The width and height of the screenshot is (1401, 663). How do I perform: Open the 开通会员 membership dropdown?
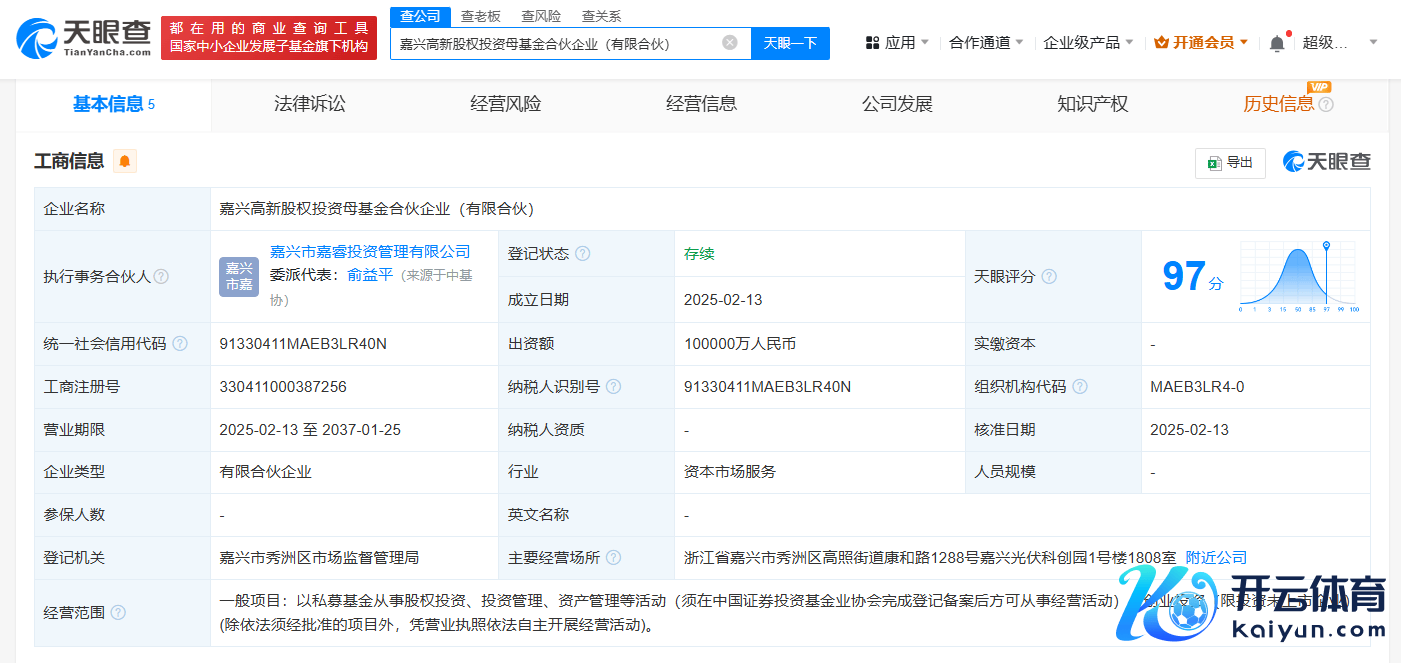(1201, 43)
